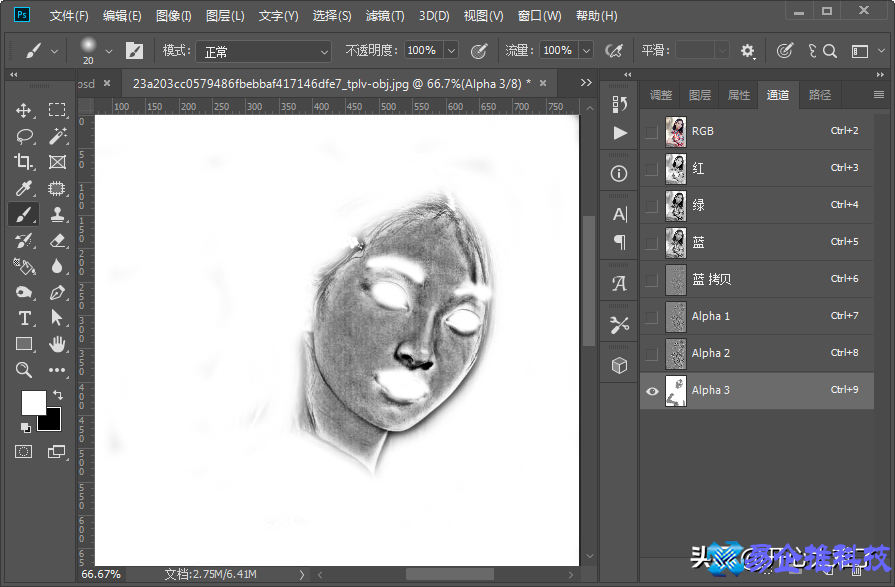The height and width of the screenshot is (587, 895).
Task: Switch to the 图层 panel tab
Action: tap(700, 95)
